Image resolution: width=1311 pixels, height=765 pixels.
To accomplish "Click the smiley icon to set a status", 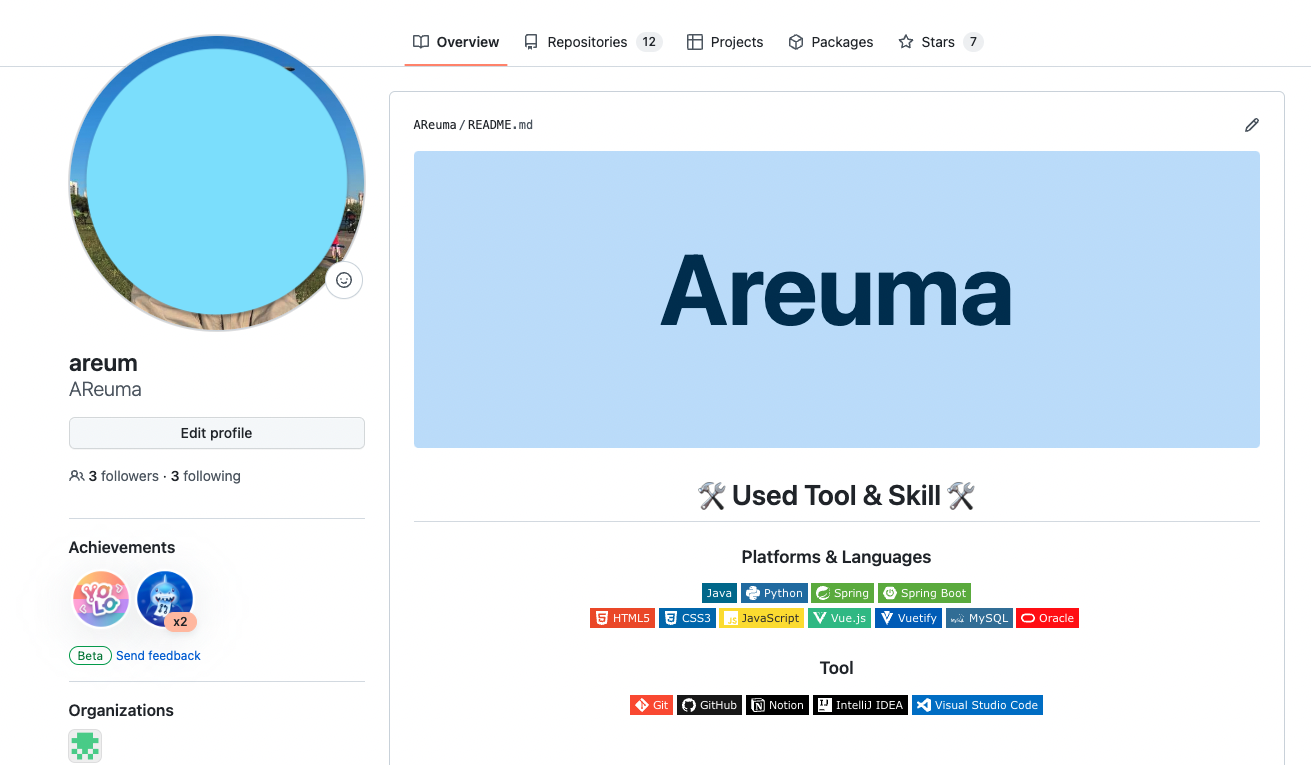I will (343, 280).
